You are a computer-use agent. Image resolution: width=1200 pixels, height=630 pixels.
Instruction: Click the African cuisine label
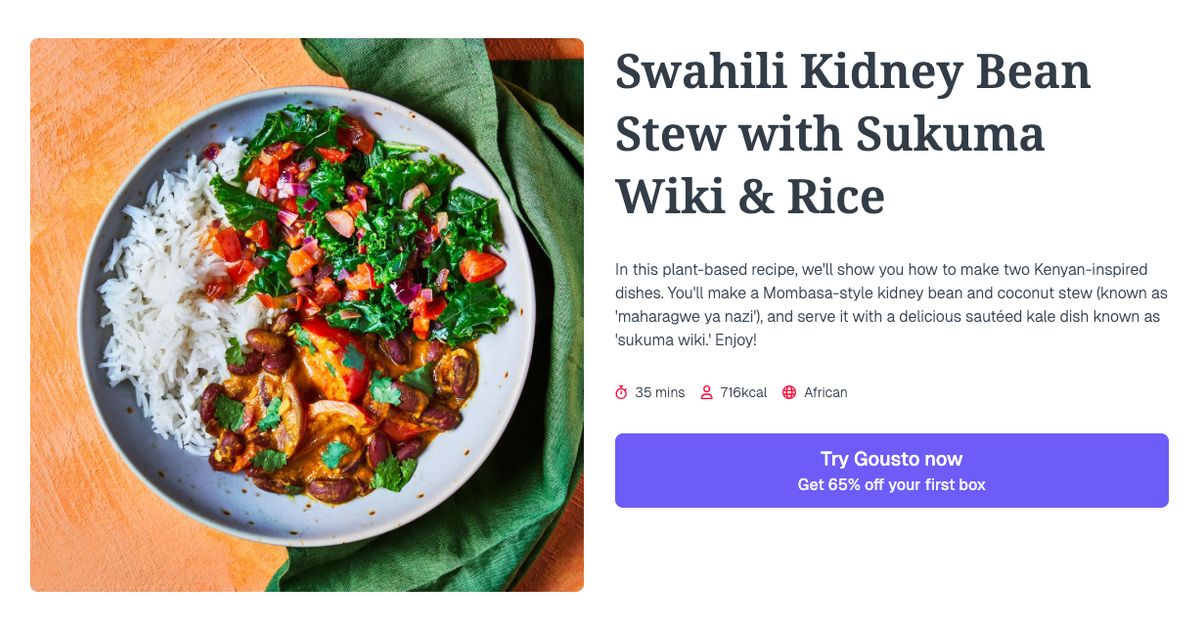825,392
